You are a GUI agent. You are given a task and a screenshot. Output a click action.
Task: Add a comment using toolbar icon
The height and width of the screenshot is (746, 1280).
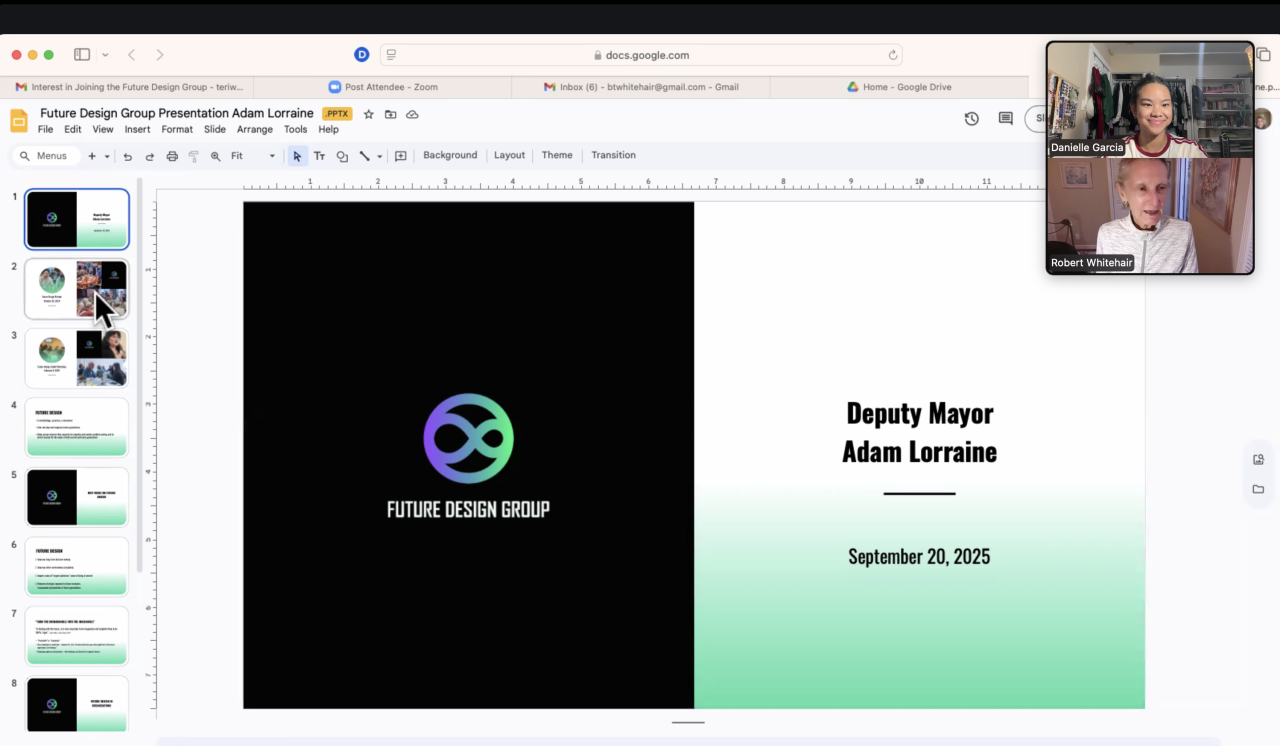click(x=401, y=156)
